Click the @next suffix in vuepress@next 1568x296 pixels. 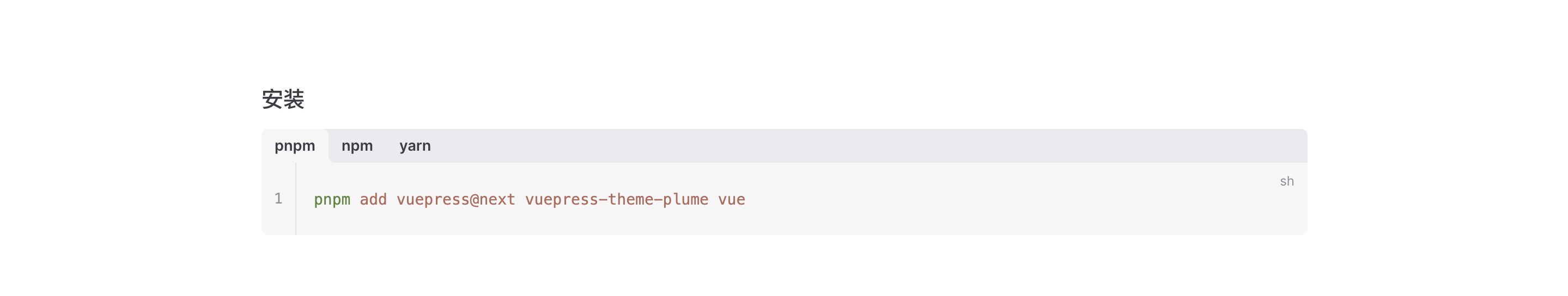493,200
